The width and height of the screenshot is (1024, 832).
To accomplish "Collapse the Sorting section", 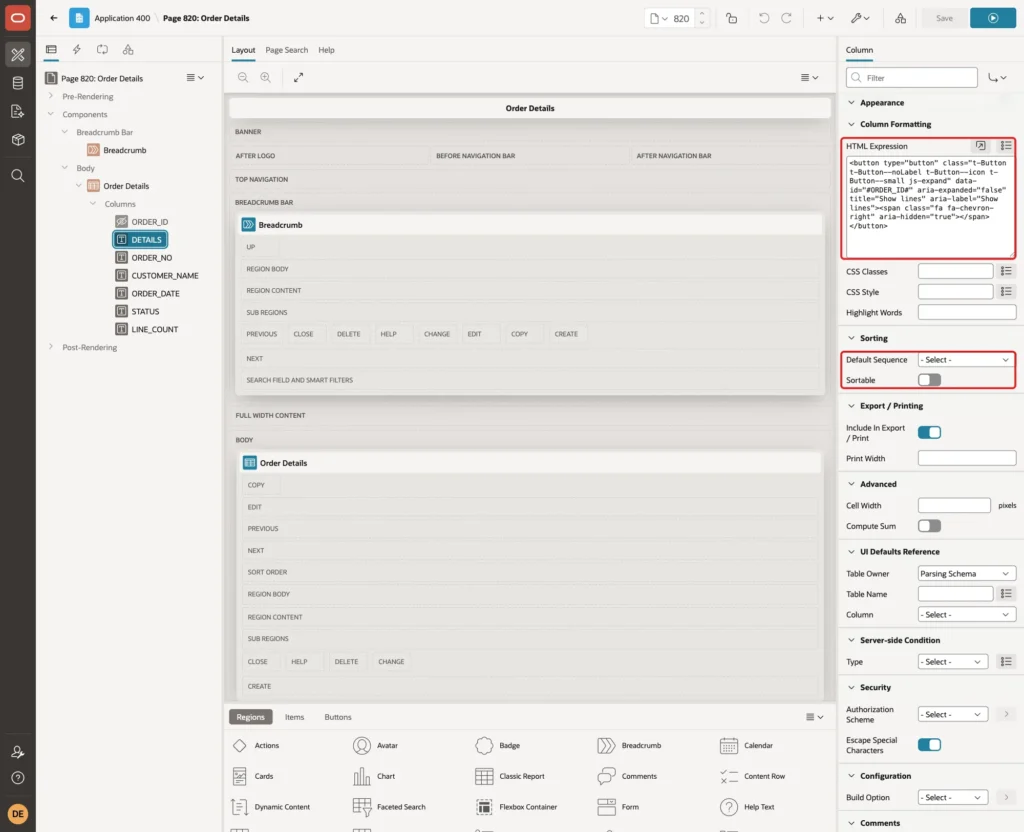I will 851,338.
